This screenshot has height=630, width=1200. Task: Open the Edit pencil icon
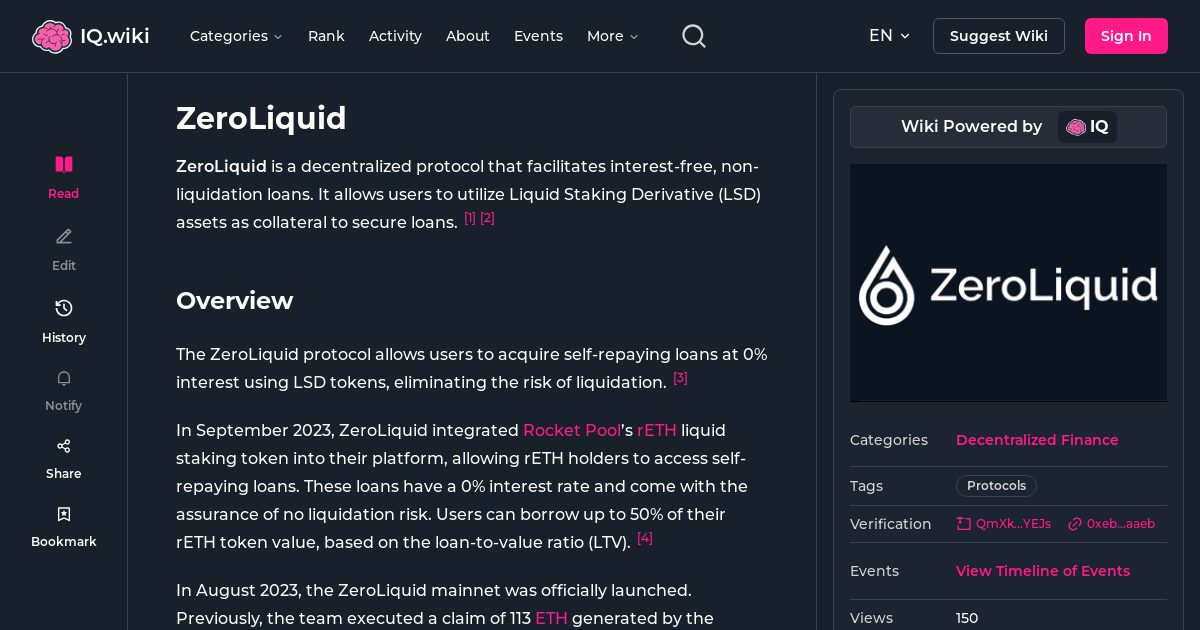[63, 236]
